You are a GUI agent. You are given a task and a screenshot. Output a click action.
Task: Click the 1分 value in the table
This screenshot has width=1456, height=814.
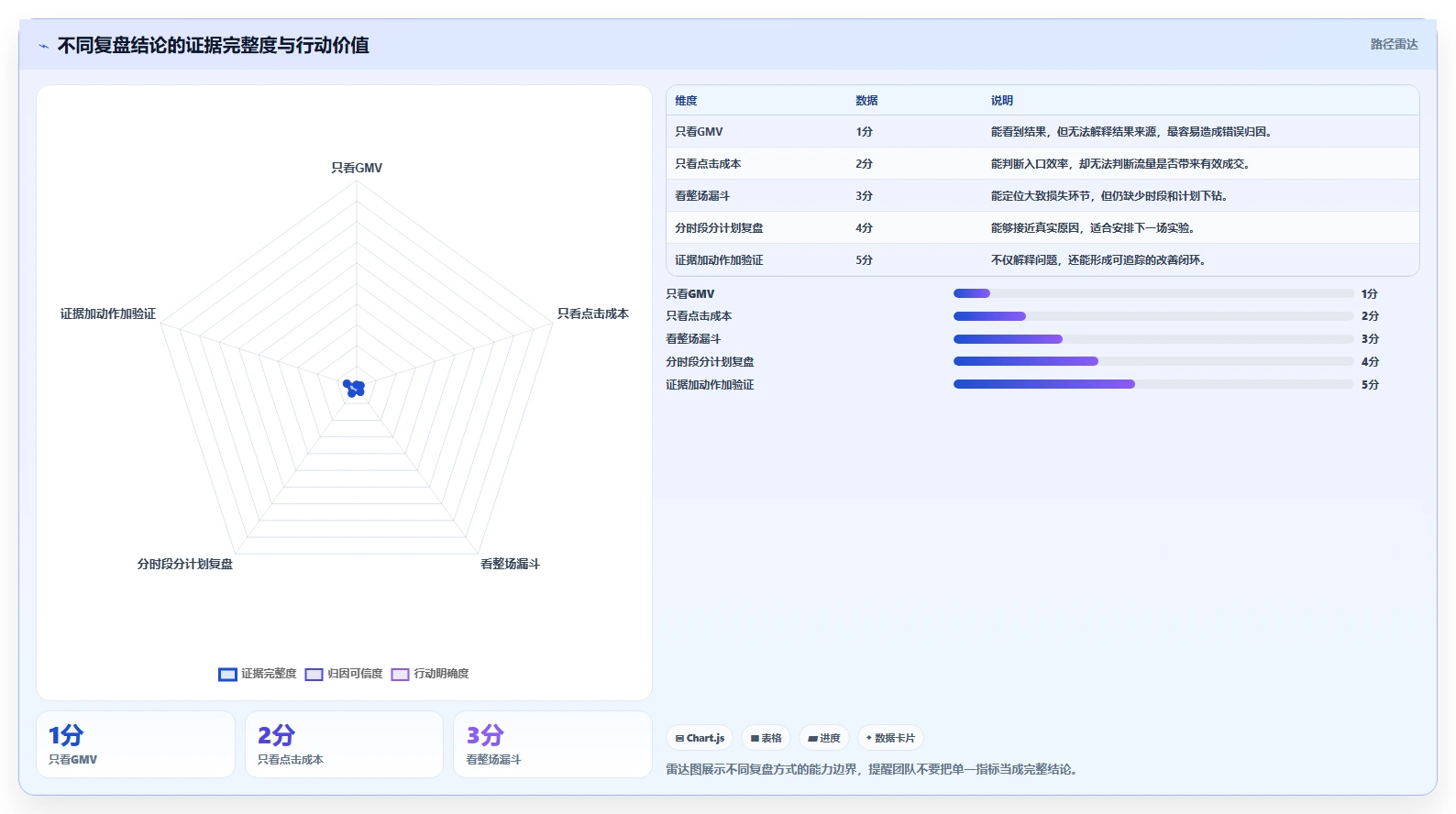[x=865, y=132]
